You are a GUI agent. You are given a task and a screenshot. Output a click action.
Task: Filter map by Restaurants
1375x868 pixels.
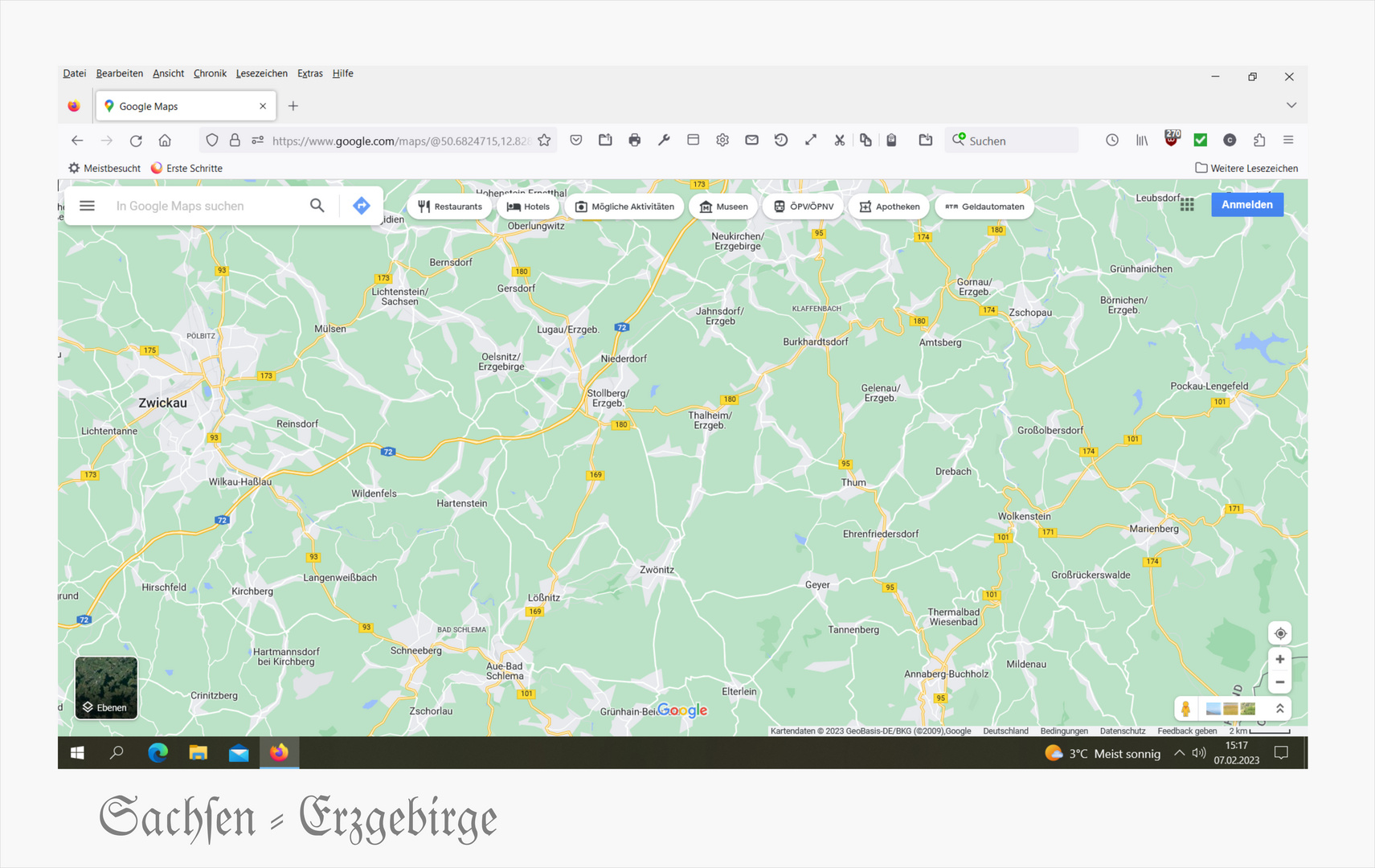450,207
